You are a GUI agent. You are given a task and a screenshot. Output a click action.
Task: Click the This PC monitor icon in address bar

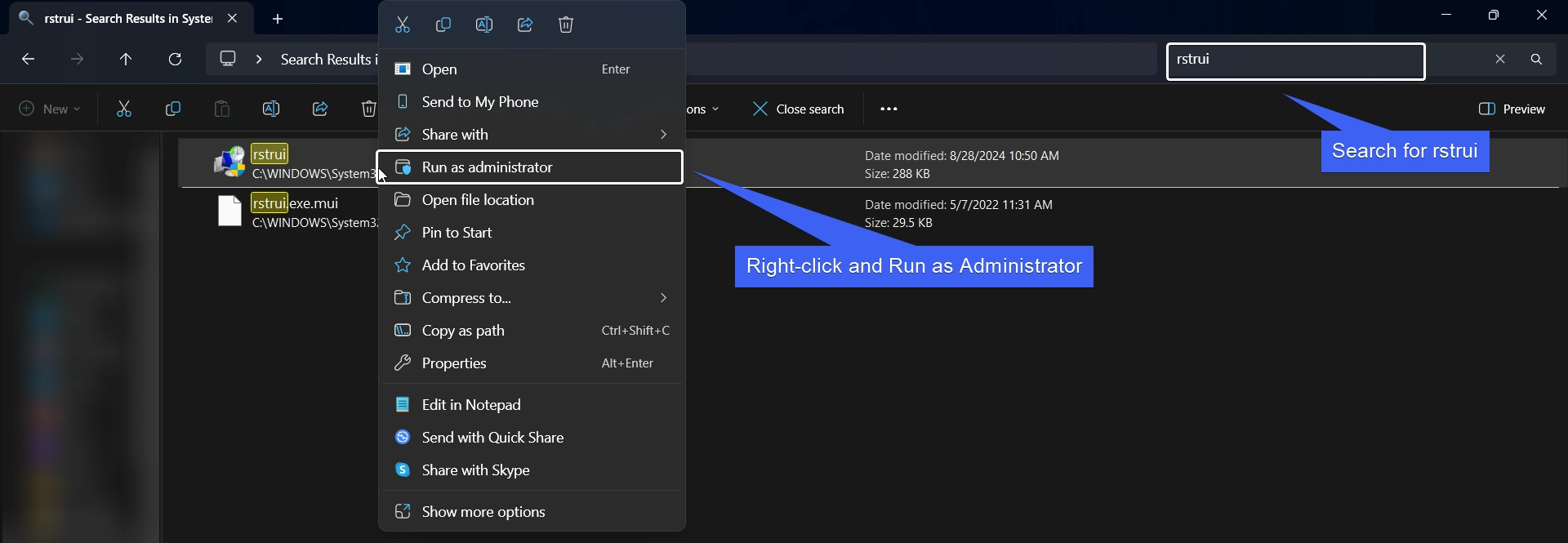[228, 59]
